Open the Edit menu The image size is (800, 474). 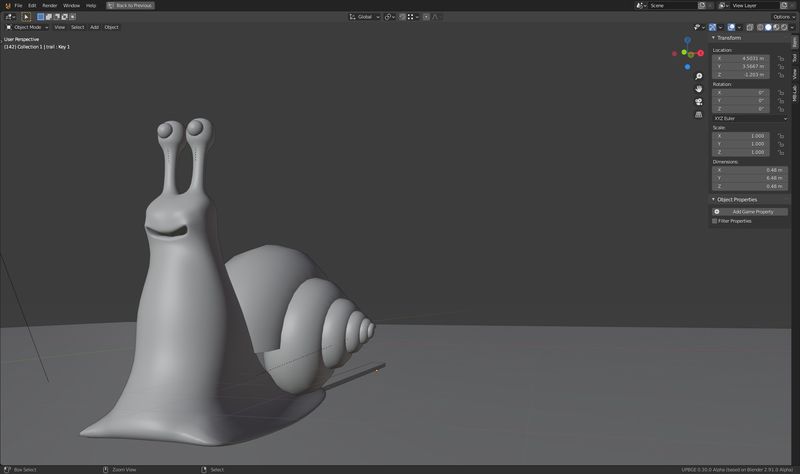pos(32,6)
